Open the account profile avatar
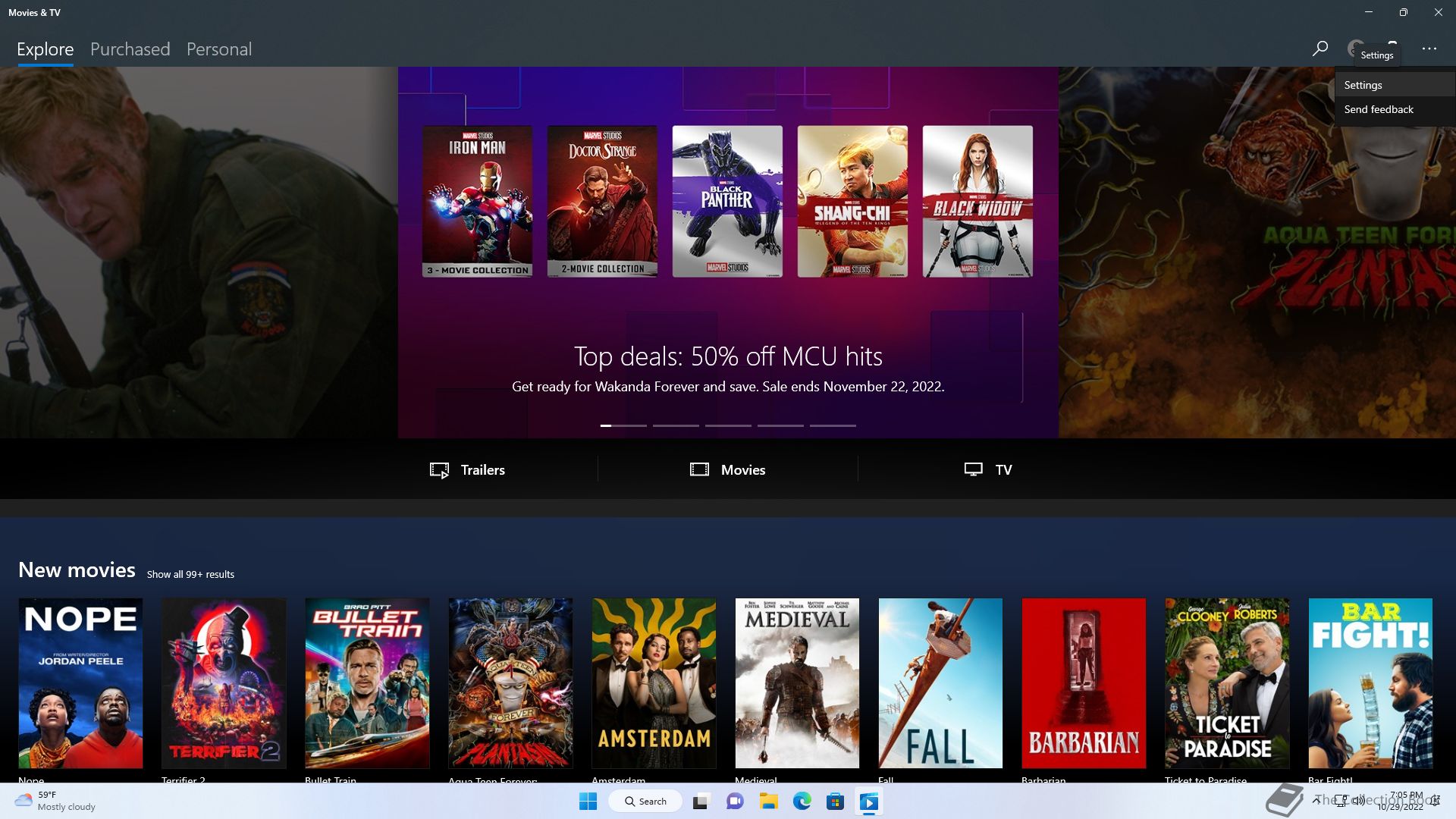 point(1355,47)
